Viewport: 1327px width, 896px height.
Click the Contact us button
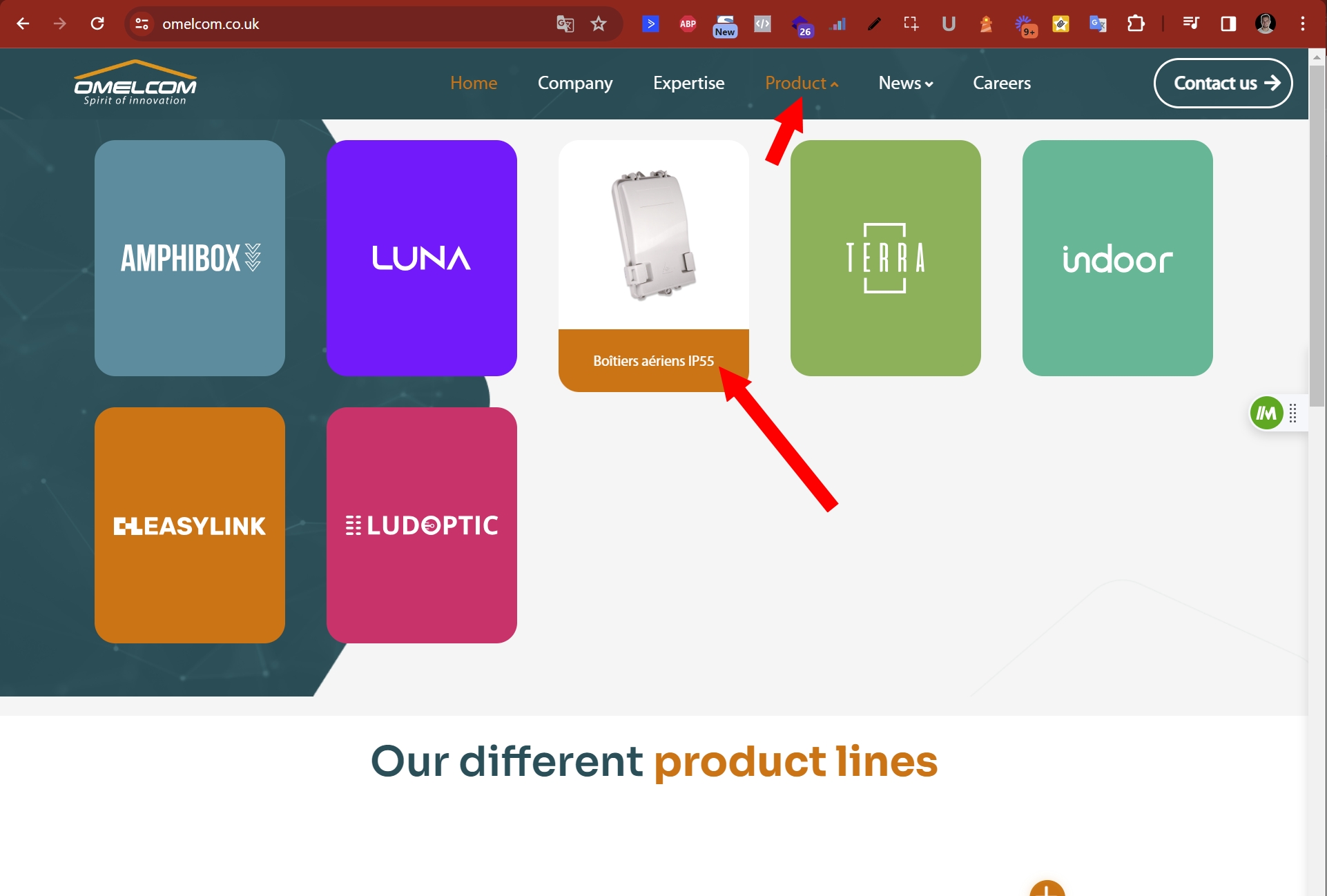pyautogui.click(x=1223, y=83)
